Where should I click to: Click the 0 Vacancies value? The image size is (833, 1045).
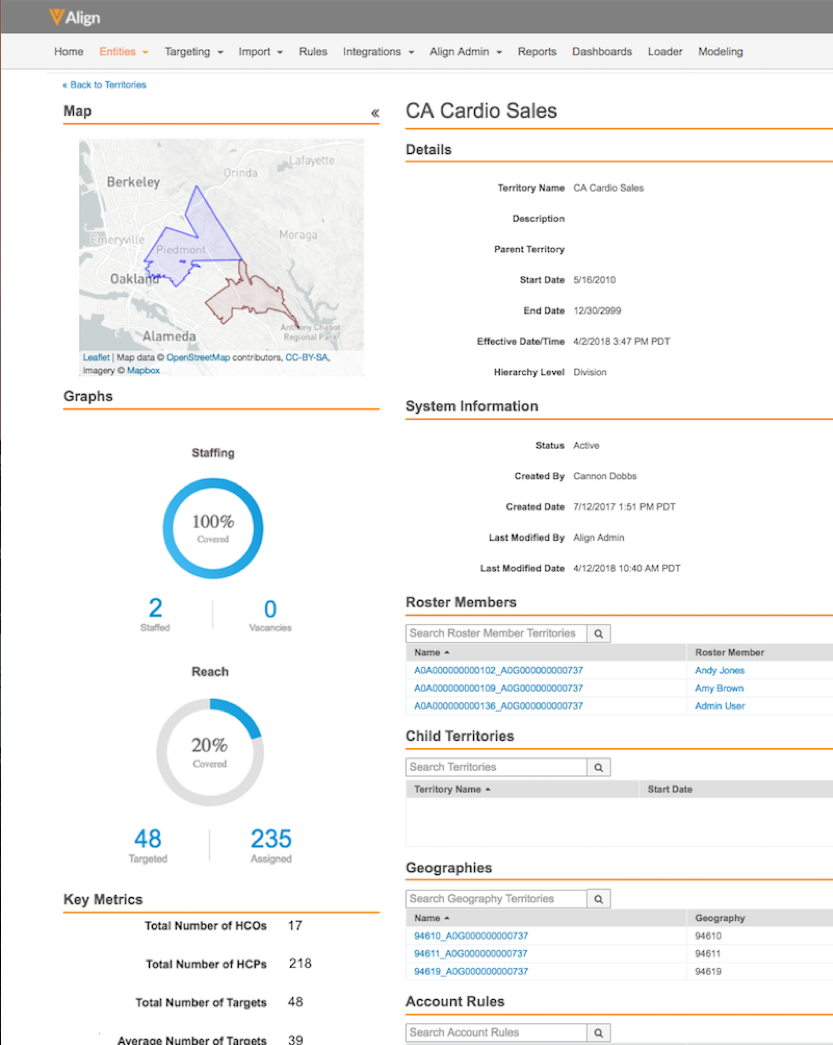[270, 609]
